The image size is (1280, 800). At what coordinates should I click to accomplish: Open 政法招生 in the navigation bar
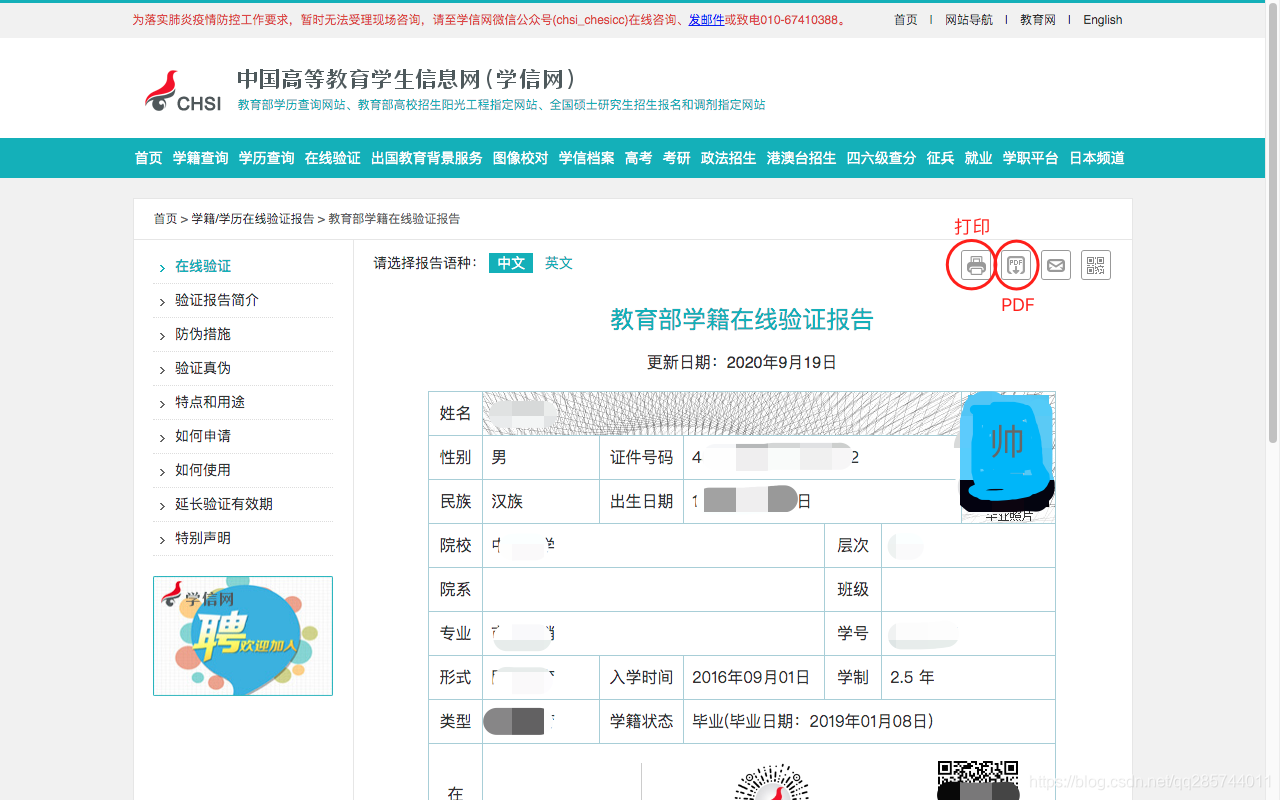[729, 158]
